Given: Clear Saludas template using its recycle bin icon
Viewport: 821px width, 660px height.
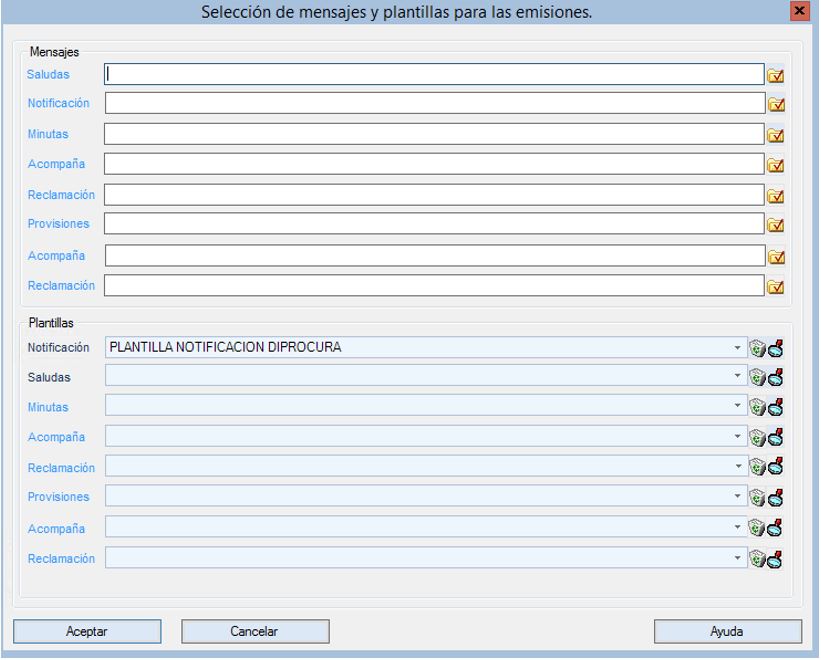Looking at the screenshot, I should point(757,377).
